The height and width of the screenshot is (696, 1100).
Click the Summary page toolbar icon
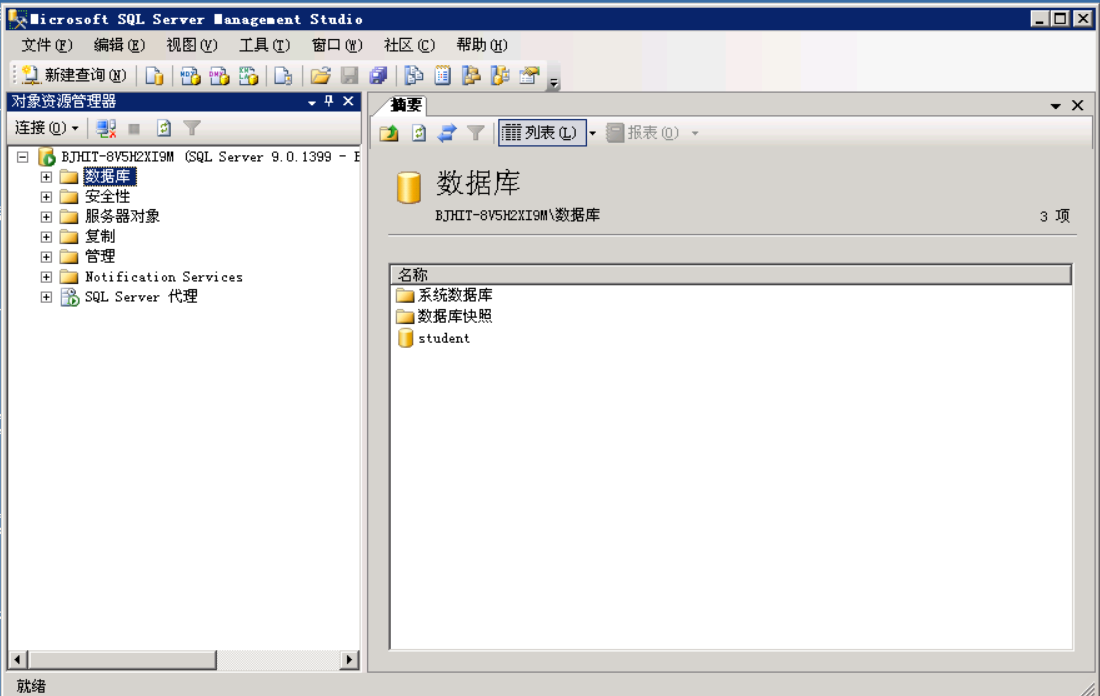(x=443, y=75)
